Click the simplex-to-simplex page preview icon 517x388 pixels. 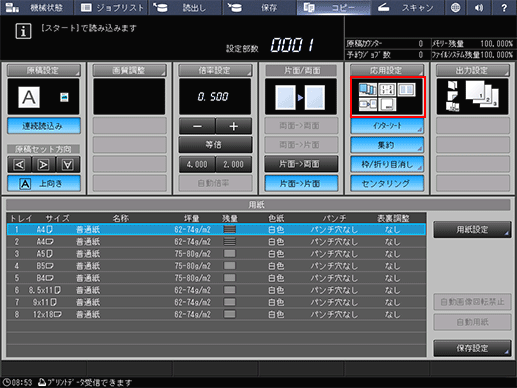click(300, 97)
